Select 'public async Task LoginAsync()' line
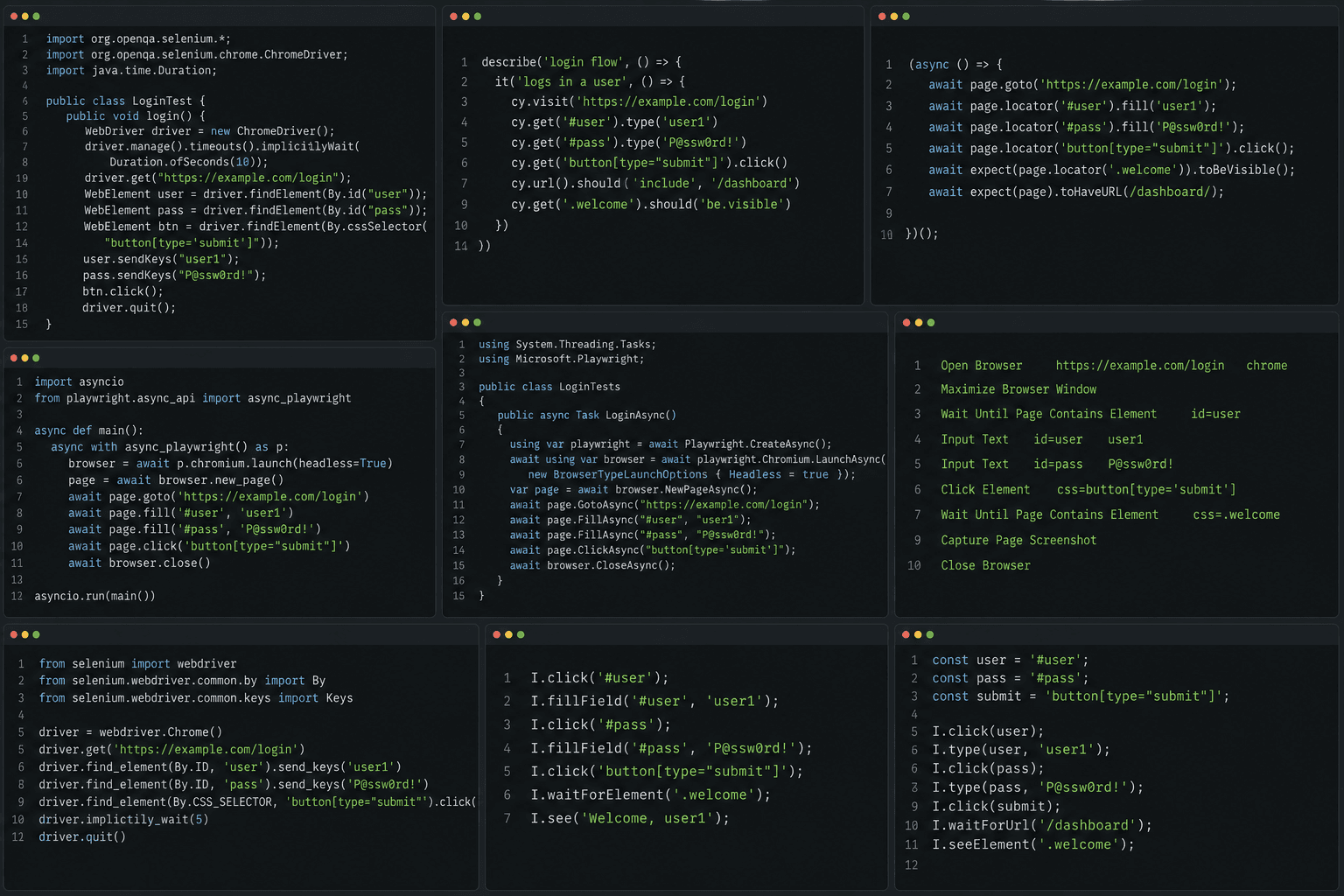 coord(586,415)
